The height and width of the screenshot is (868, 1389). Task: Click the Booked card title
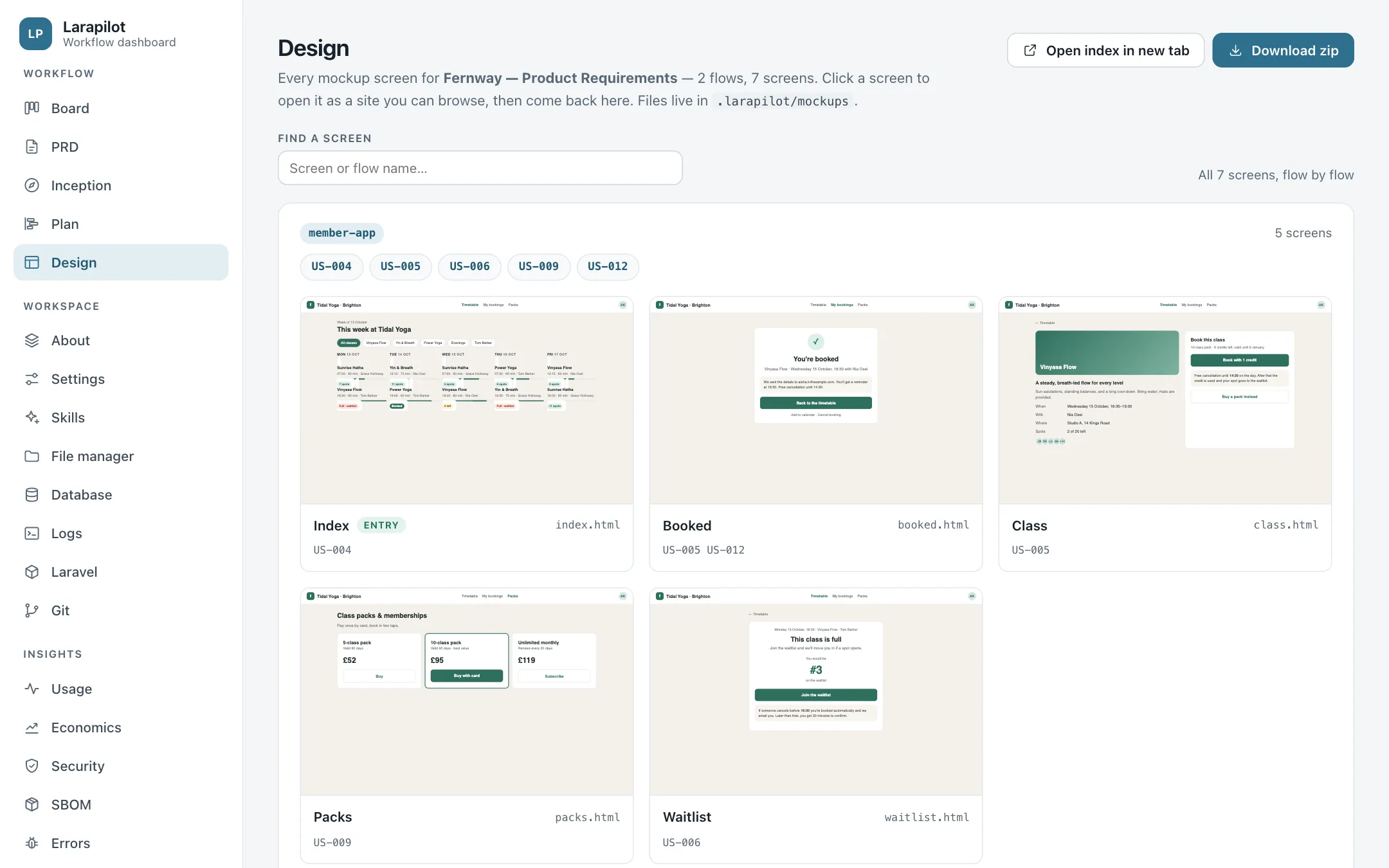[687, 525]
